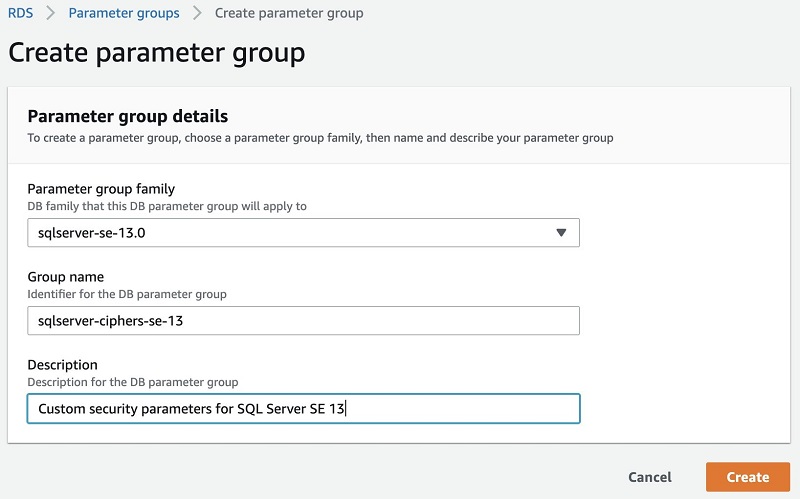The width and height of the screenshot is (800, 499).
Task: Click hint 'Description for the DB parameter group'
Action: tap(133, 382)
